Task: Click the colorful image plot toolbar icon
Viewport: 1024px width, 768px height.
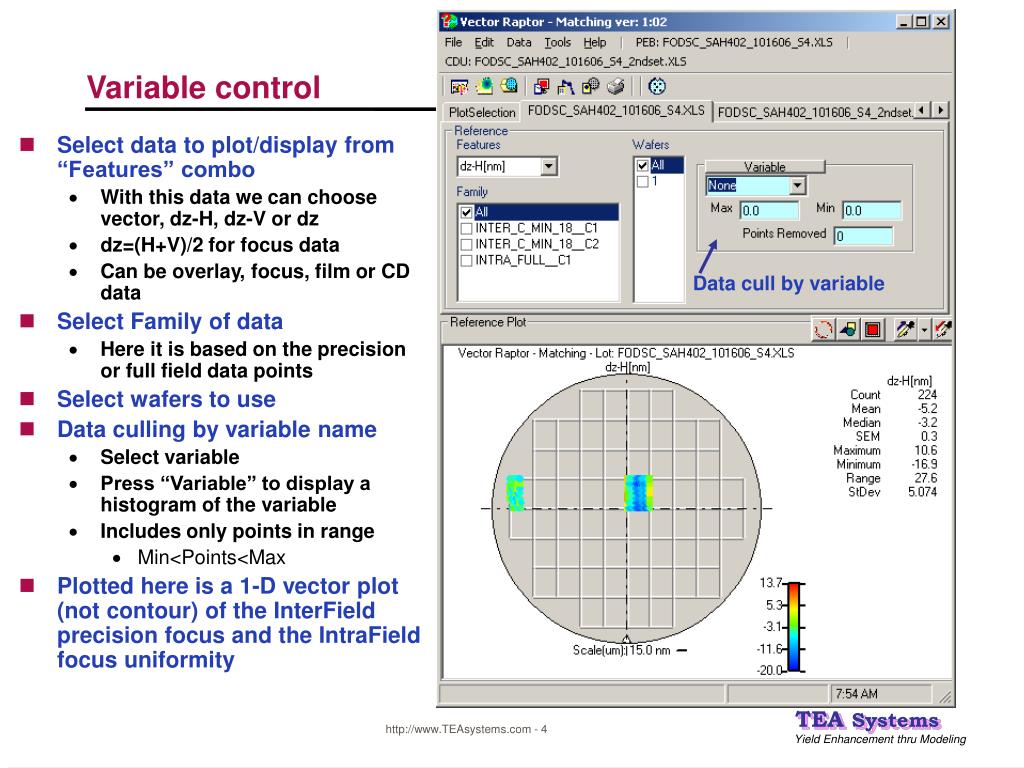Action: pos(460,86)
